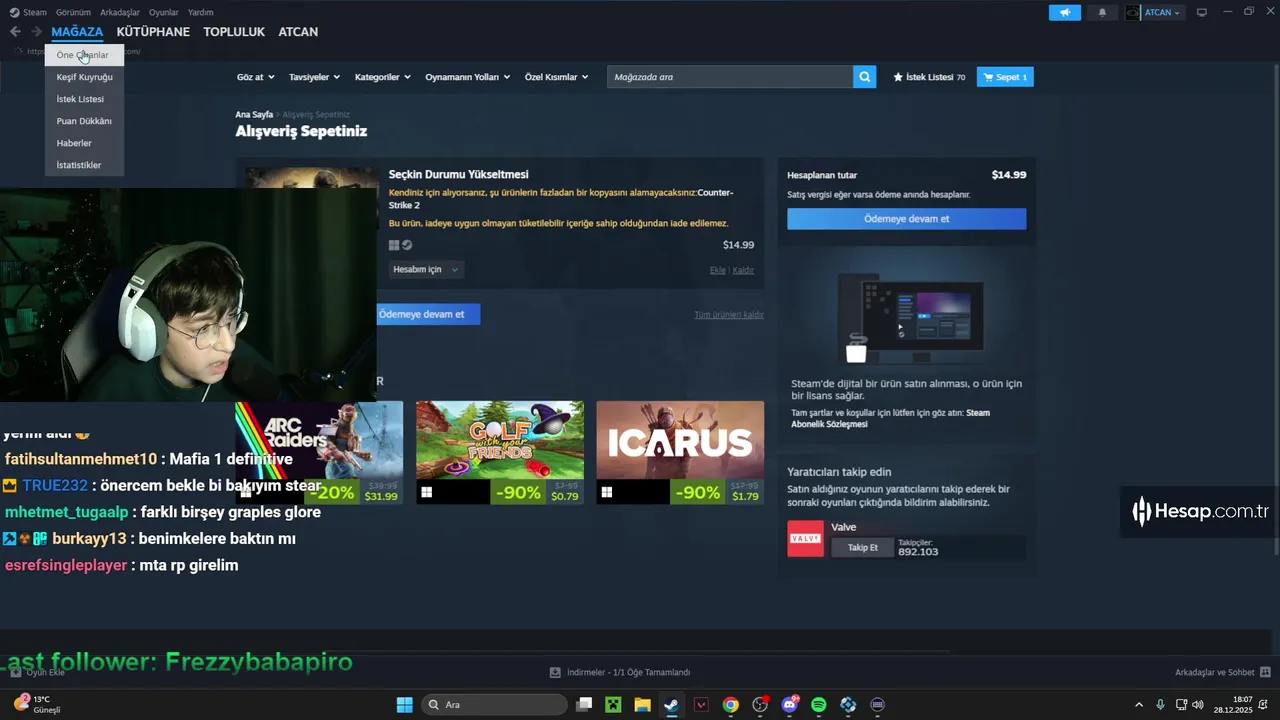Open the Oyunlar menu

[x=164, y=12]
